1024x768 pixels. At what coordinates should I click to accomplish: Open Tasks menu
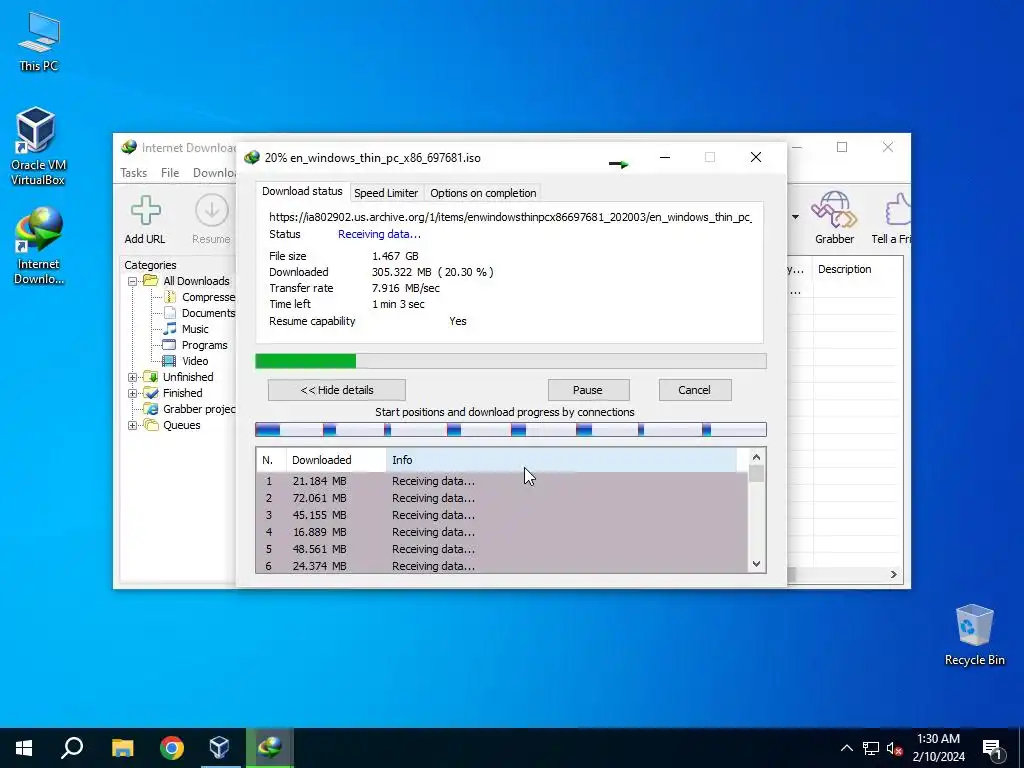(133, 173)
